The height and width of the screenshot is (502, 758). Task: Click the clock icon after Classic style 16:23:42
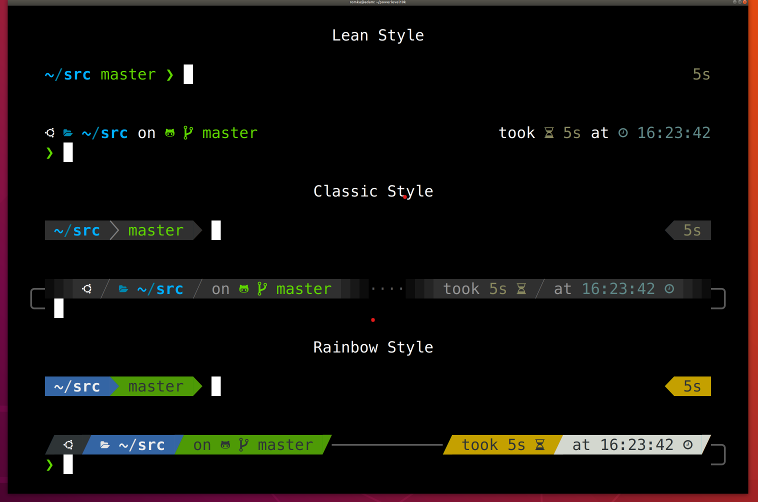point(670,289)
